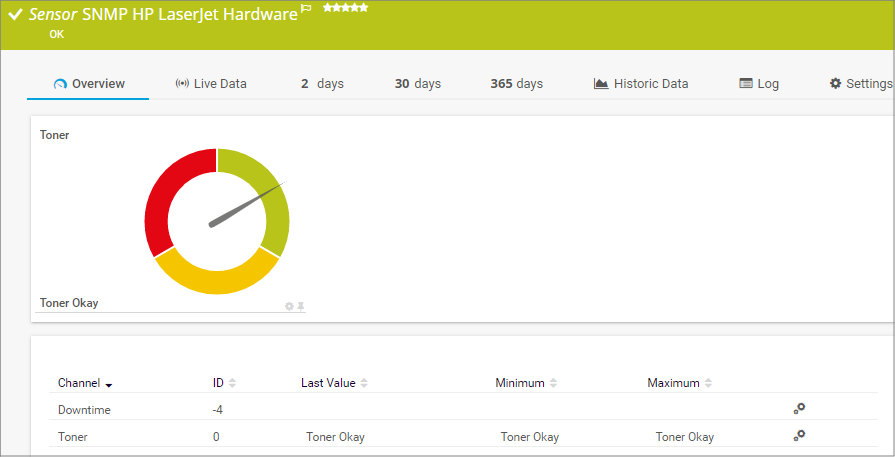The height and width of the screenshot is (457, 895).
Task: Click the Toner gauge needle
Action: 246,205
